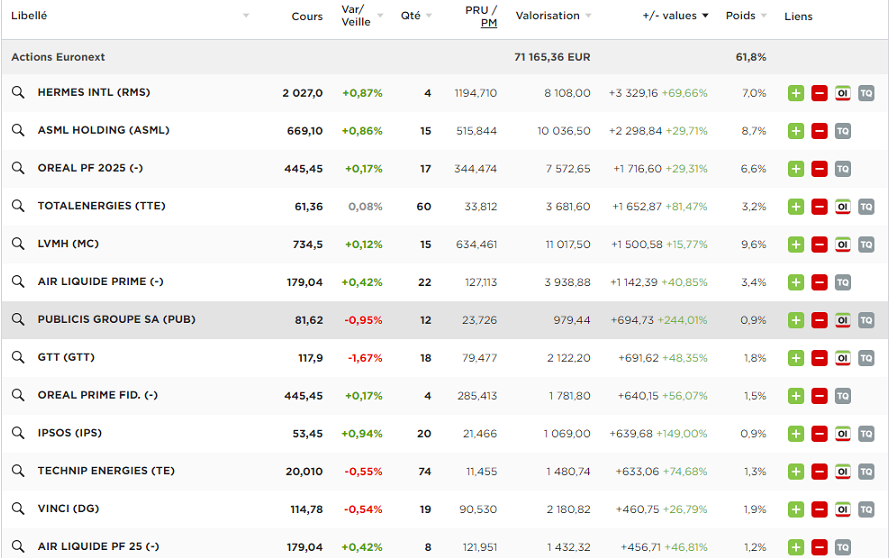889x558 pixels.
Task: Open the Var/Veille column dropdown arrow
Action: tap(380, 16)
